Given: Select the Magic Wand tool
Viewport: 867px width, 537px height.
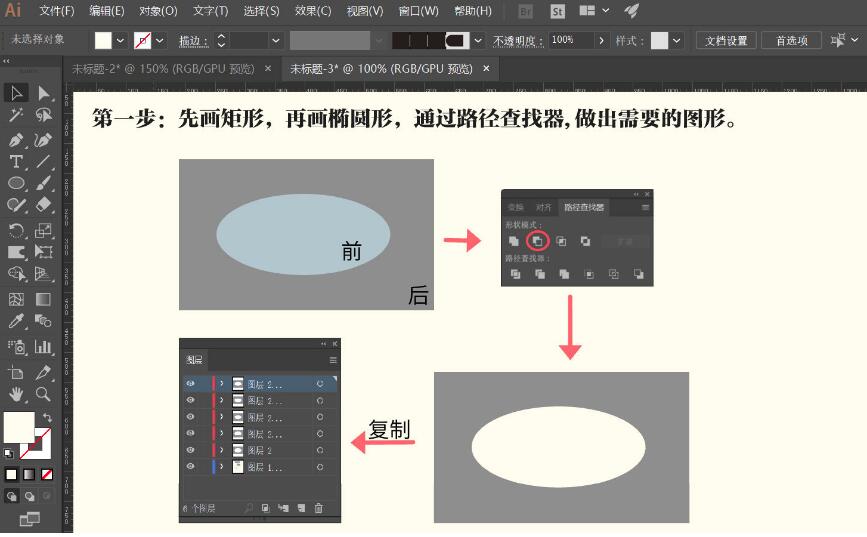Looking at the screenshot, I should [17, 116].
